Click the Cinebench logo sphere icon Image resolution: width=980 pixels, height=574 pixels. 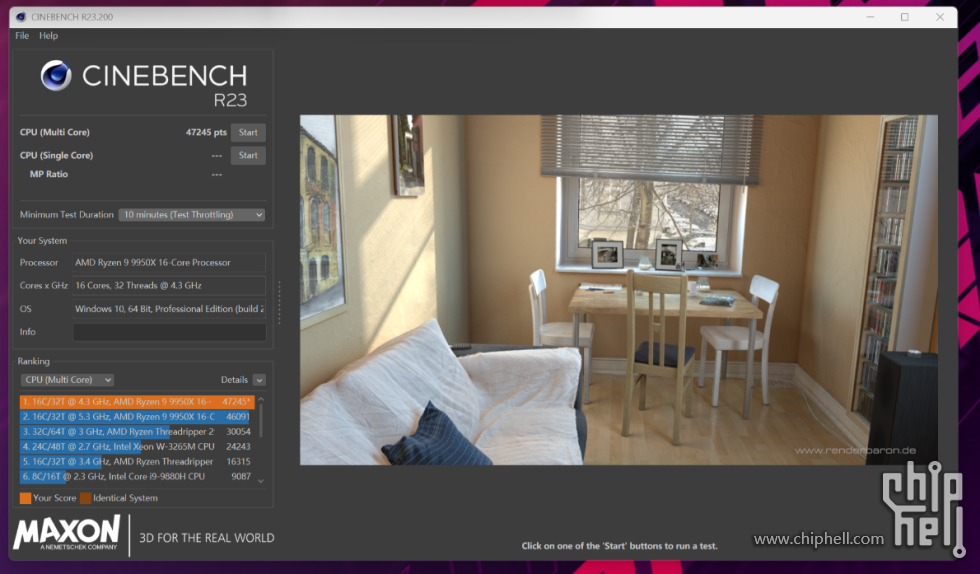coord(56,76)
